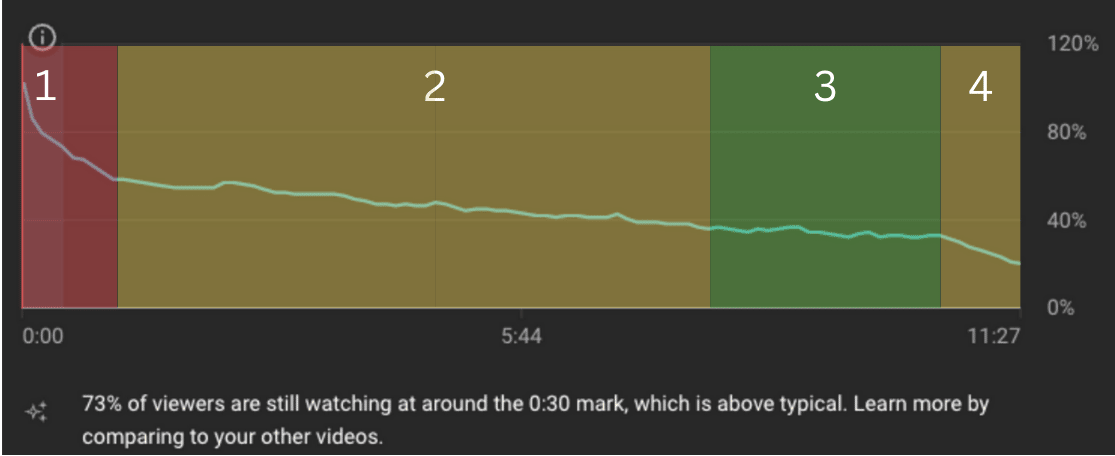This screenshot has height=456, width=1115.
Task: Click the number 4 label
Action: click(x=980, y=87)
